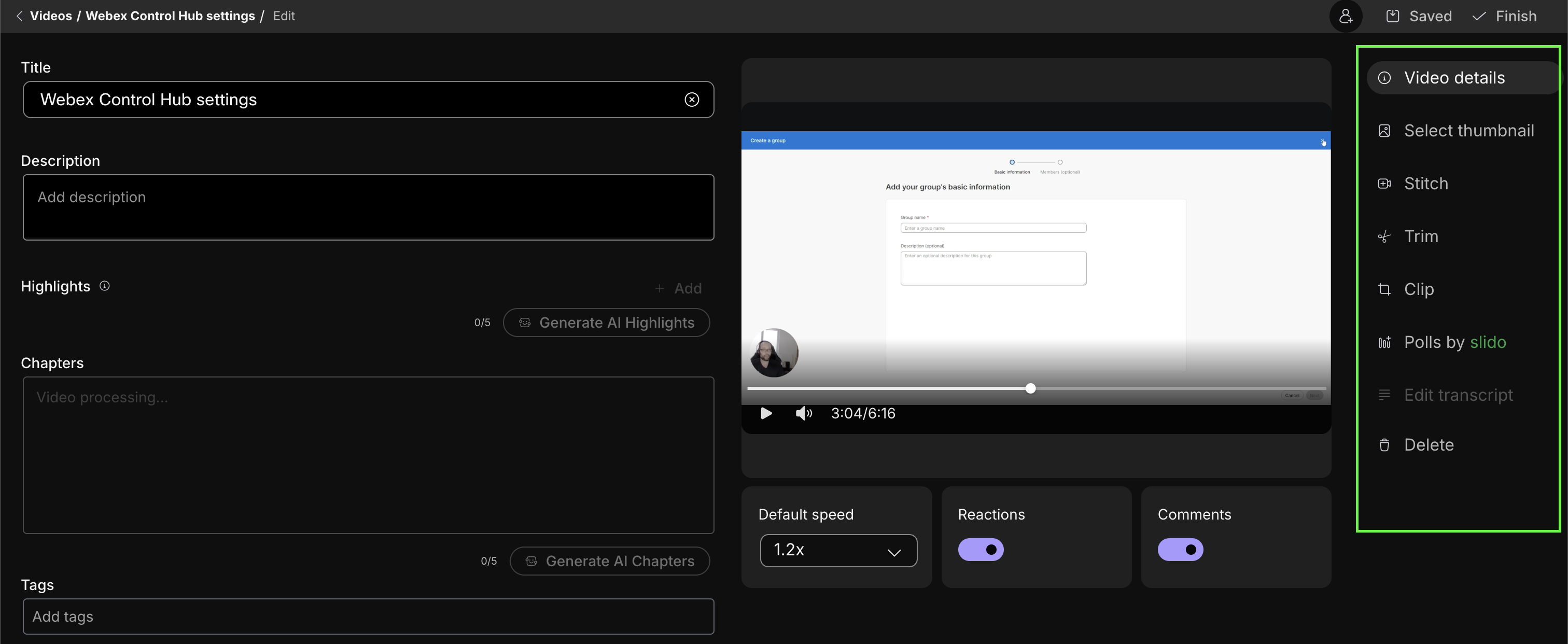Screen dimensions: 1568x644
Task: Generate AI Highlights
Action: tap(606, 323)
